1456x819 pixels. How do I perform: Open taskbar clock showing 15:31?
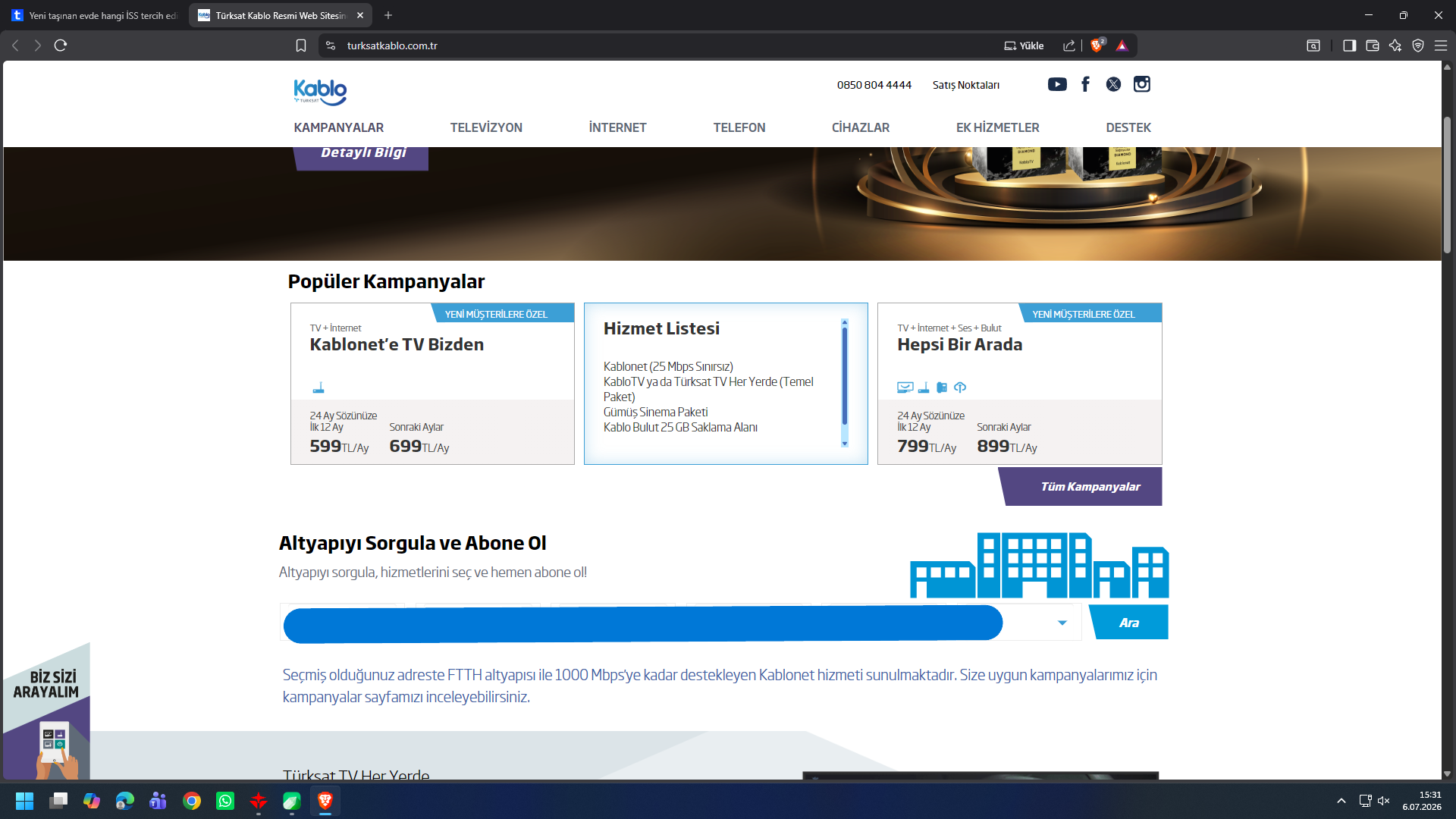coord(1423,801)
